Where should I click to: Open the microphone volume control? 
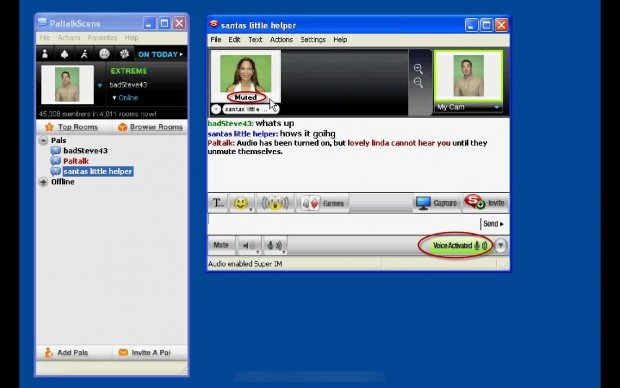tap(275, 246)
